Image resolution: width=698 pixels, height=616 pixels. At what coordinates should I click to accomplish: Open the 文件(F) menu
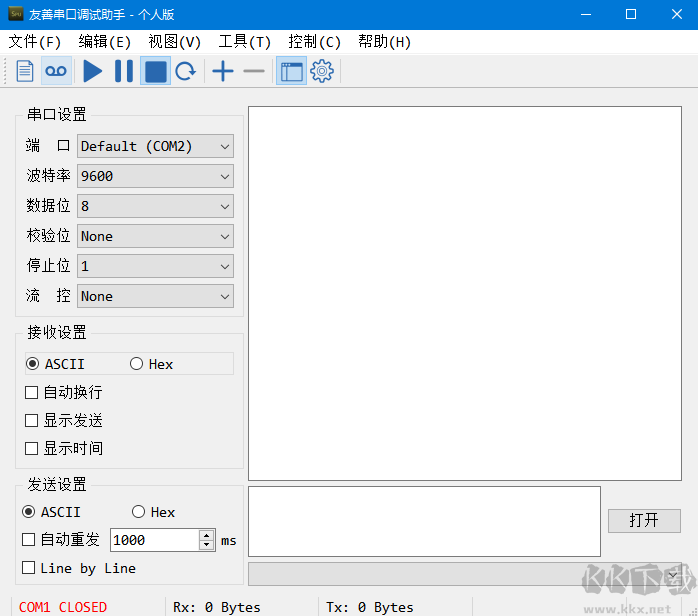[x=34, y=42]
